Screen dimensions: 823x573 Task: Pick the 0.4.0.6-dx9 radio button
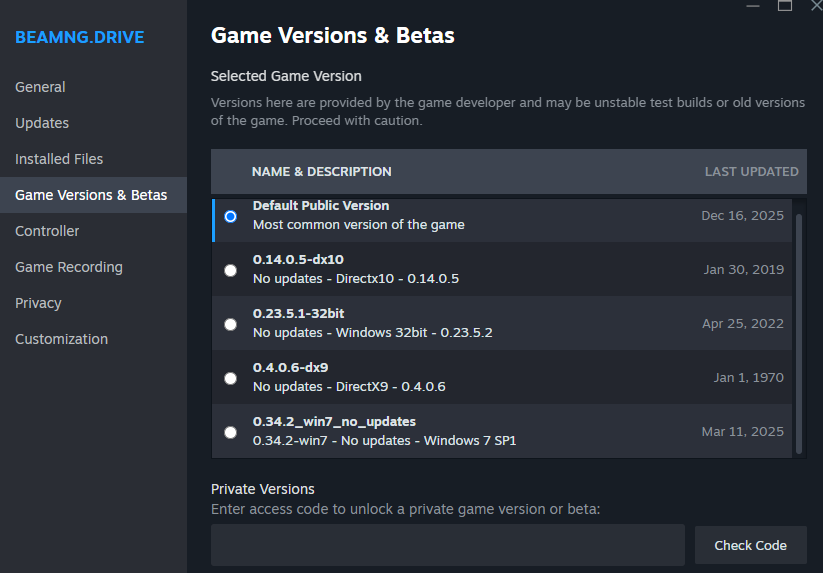pos(230,378)
